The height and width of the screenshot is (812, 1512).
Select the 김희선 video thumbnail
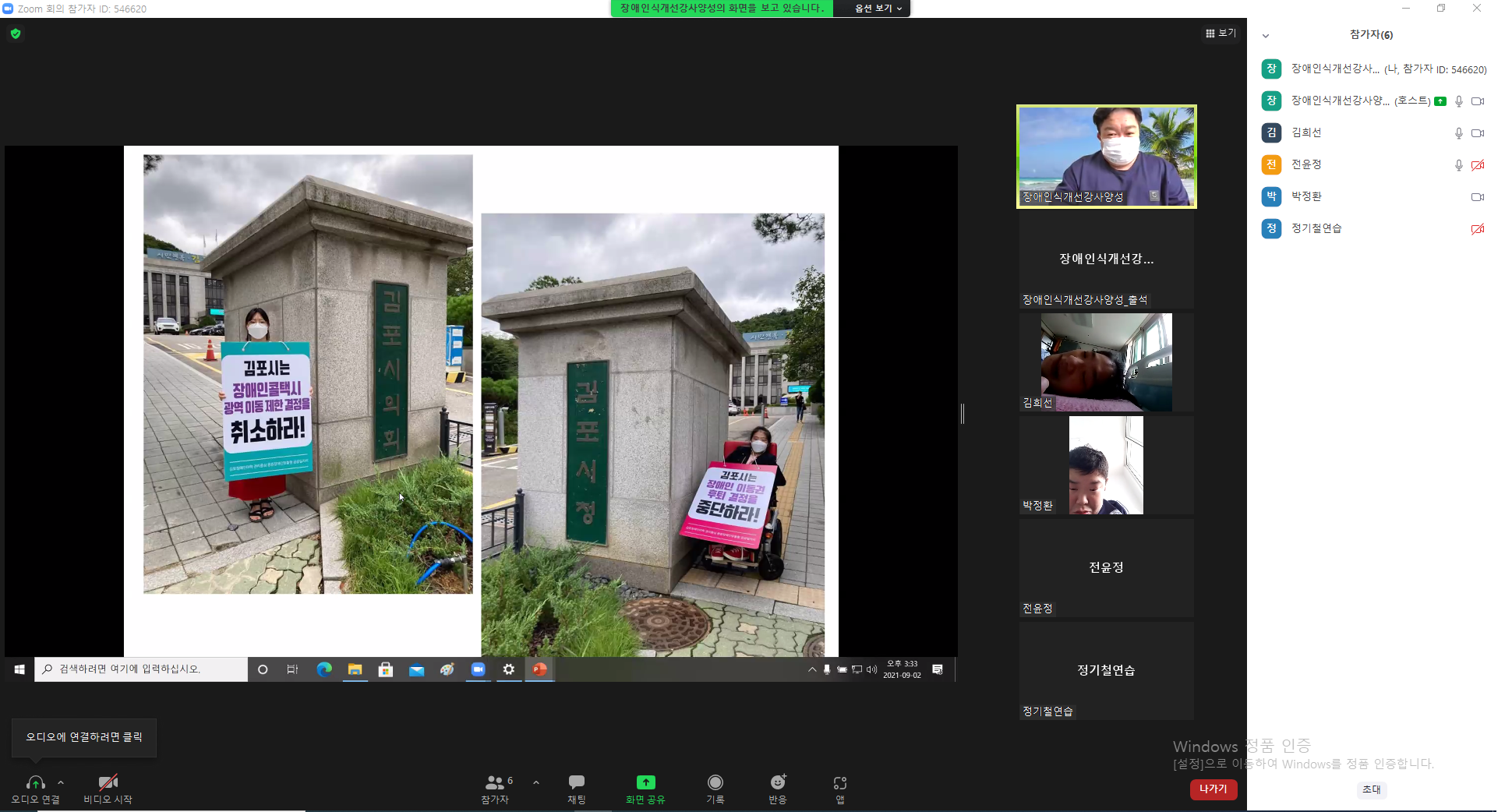click(x=1107, y=362)
